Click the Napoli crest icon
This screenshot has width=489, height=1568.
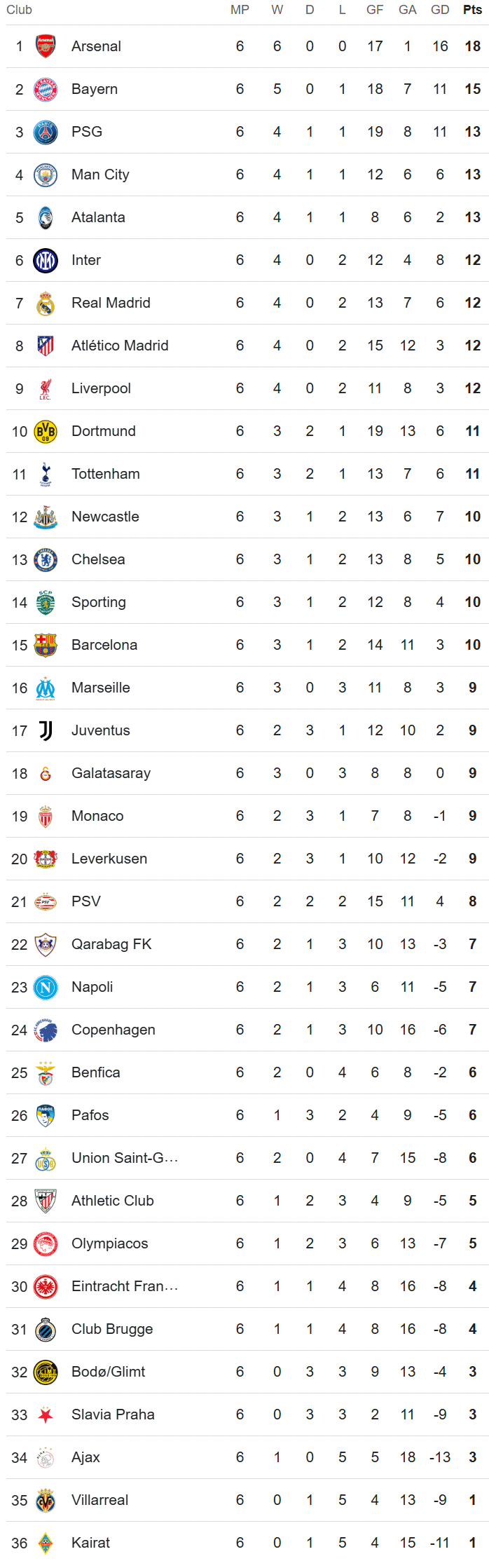click(x=46, y=987)
